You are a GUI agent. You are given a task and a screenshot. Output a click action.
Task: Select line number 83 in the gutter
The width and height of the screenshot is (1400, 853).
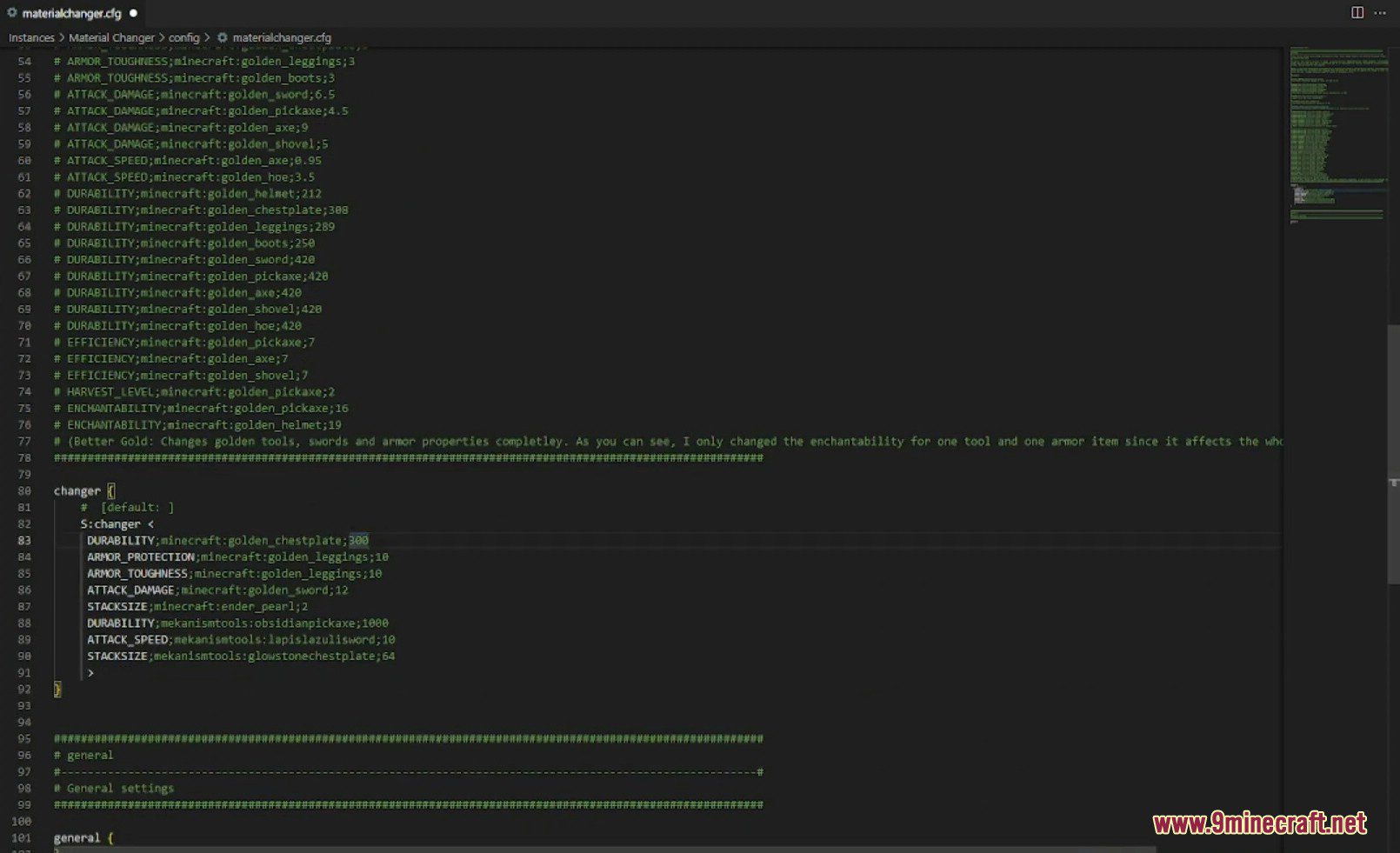tap(23, 540)
